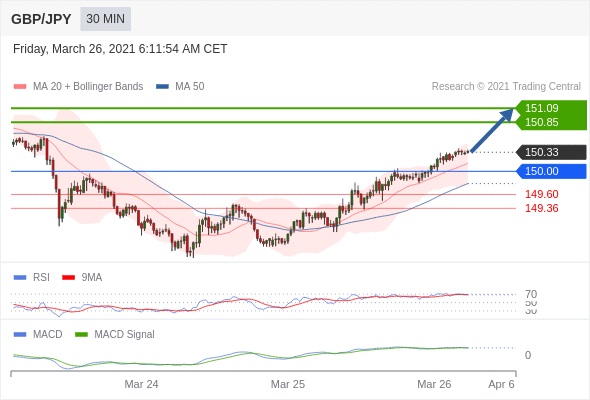Screen dimensions: 590x400
Task: Toggle the MA 50 legend label
Action: coord(190,86)
